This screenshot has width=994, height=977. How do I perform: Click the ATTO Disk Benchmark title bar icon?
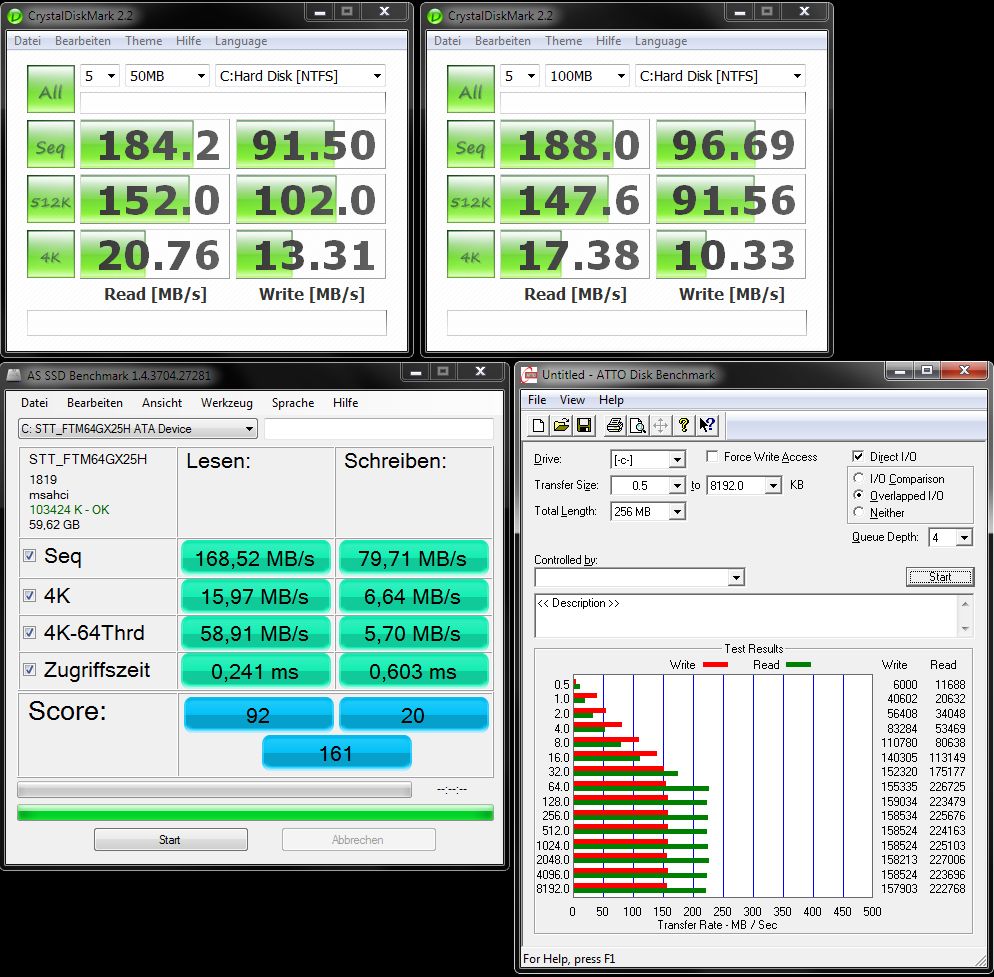[529, 375]
